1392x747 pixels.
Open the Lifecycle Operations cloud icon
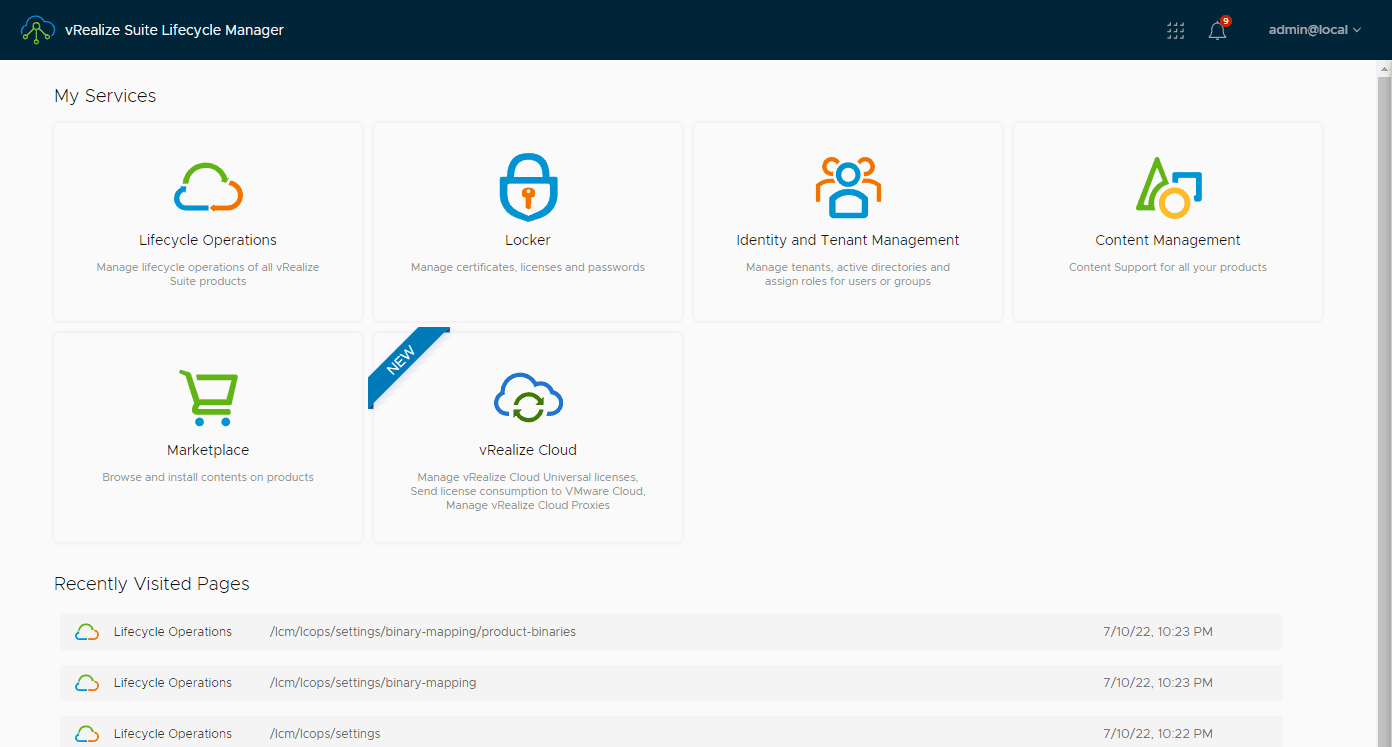click(x=207, y=186)
